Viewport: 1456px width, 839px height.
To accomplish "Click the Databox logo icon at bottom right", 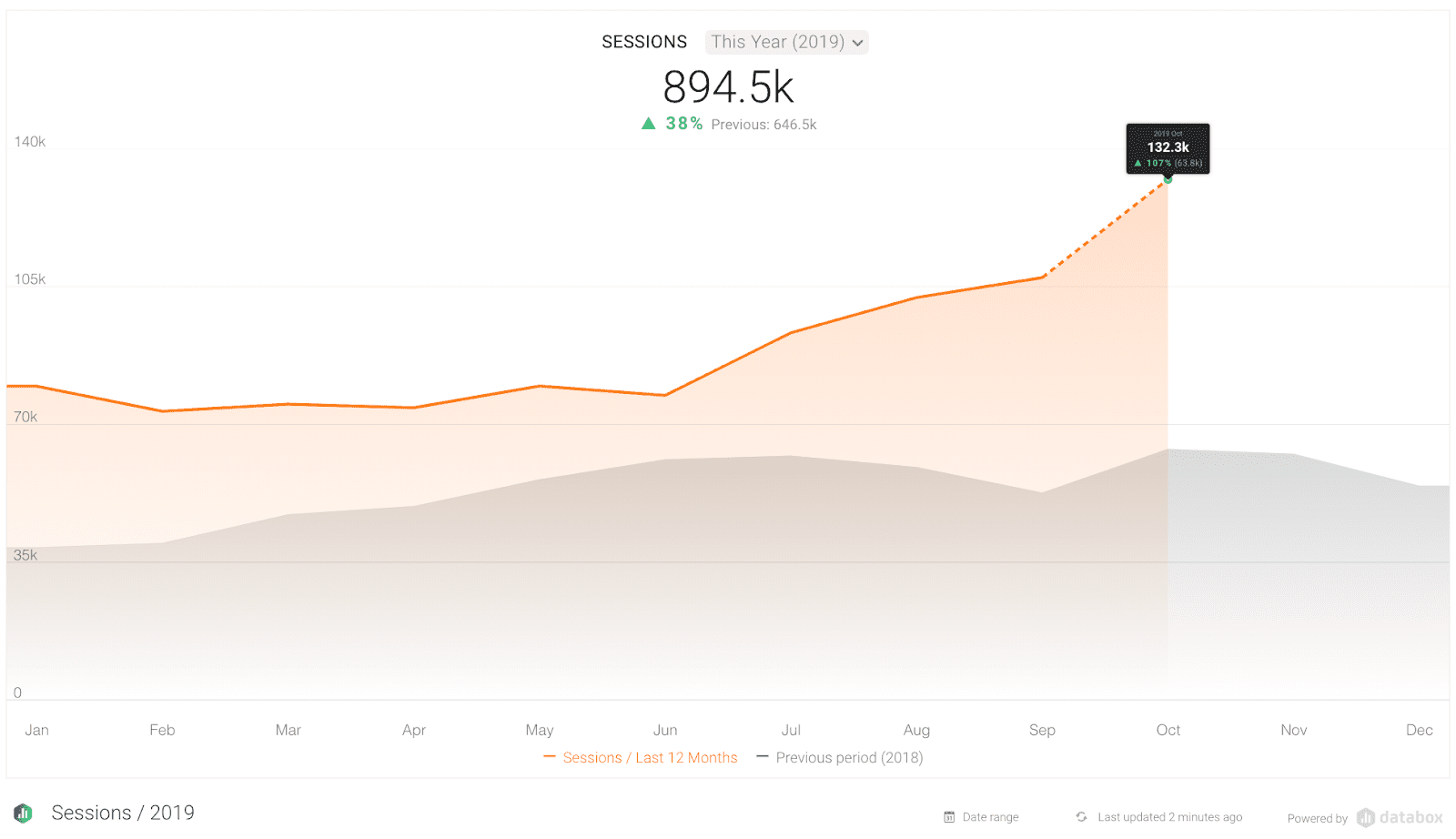I will [1365, 817].
